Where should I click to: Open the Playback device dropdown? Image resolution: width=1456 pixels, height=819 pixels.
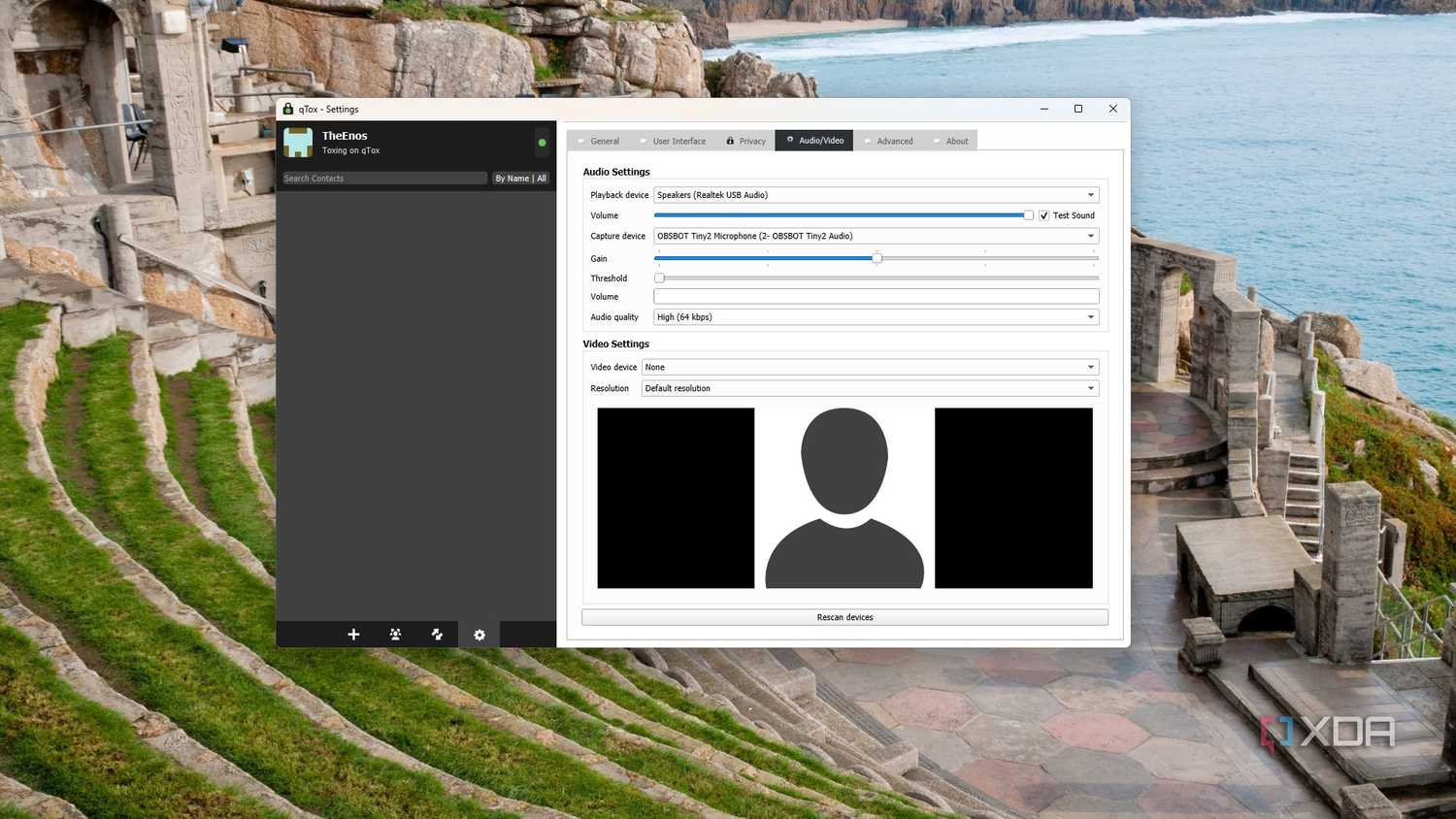[876, 195]
